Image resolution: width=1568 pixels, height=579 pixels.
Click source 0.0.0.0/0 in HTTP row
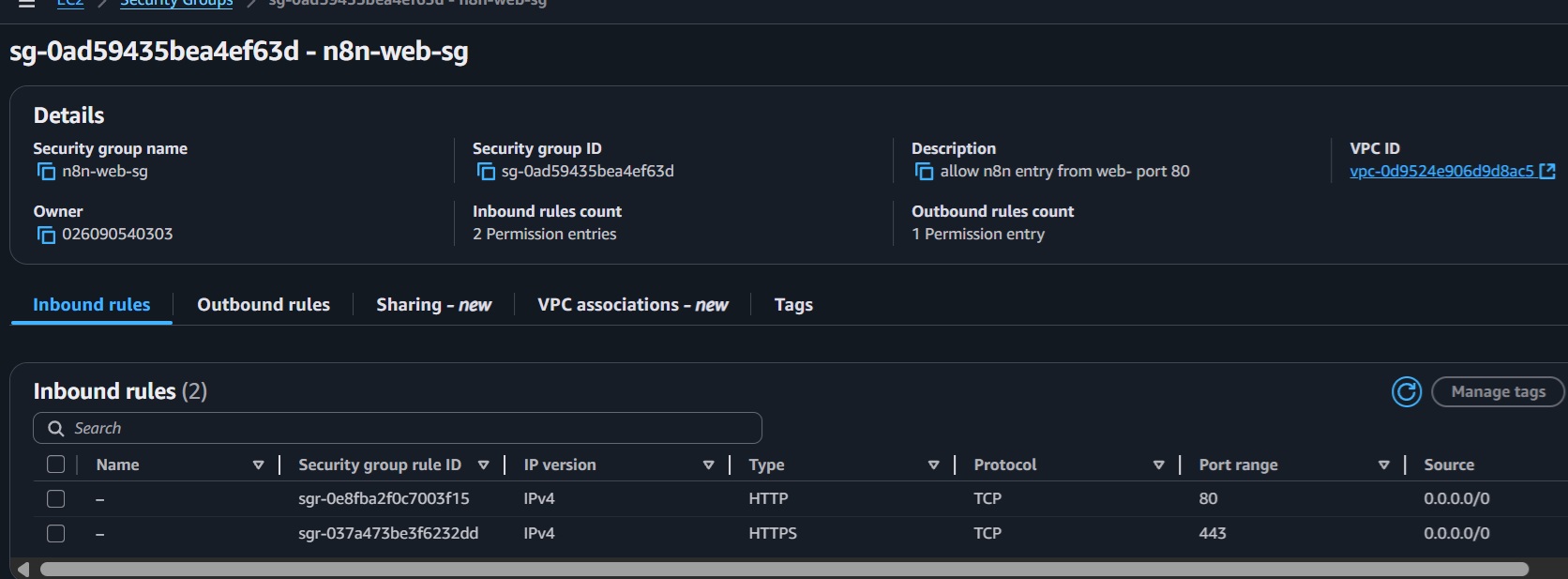[1456, 498]
